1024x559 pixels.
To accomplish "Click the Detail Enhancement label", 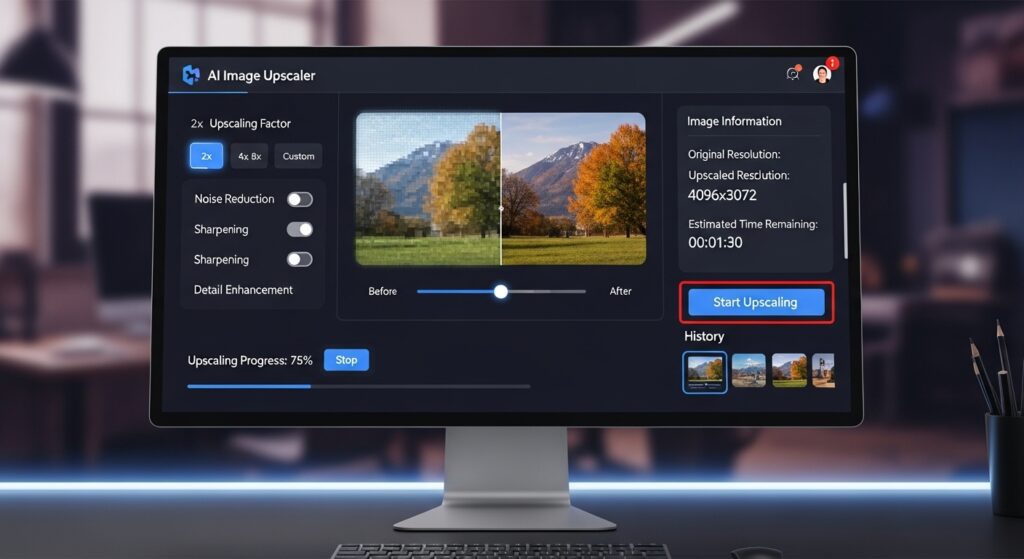I will 243,290.
